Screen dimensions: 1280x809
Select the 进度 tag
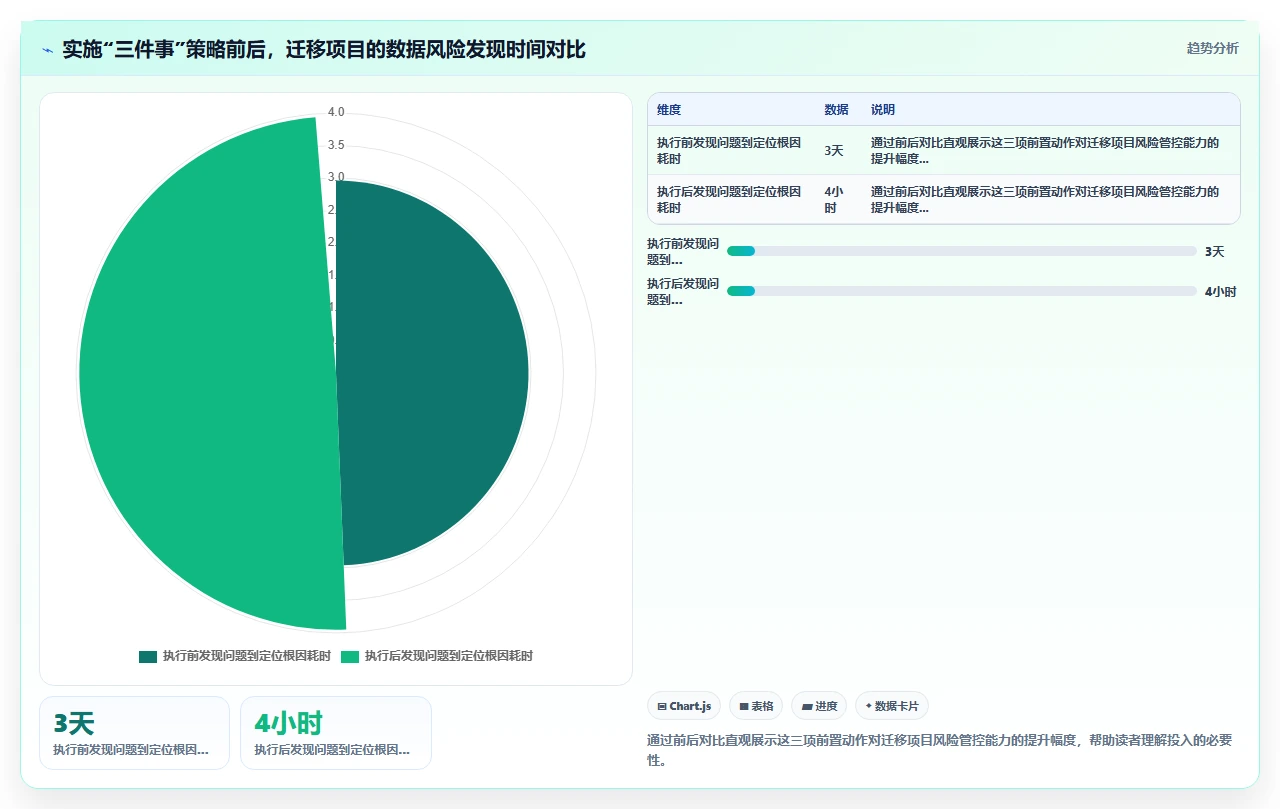(x=819, y=706)
